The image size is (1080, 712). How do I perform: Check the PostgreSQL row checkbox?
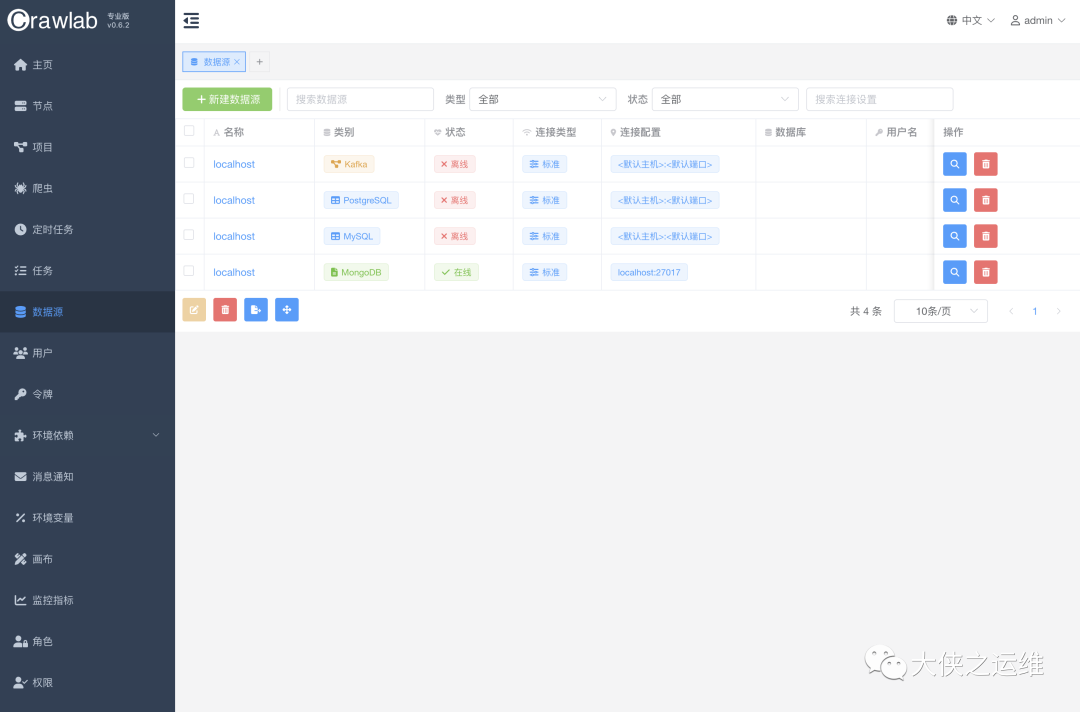pyautogui.click(x=189, y=199)
